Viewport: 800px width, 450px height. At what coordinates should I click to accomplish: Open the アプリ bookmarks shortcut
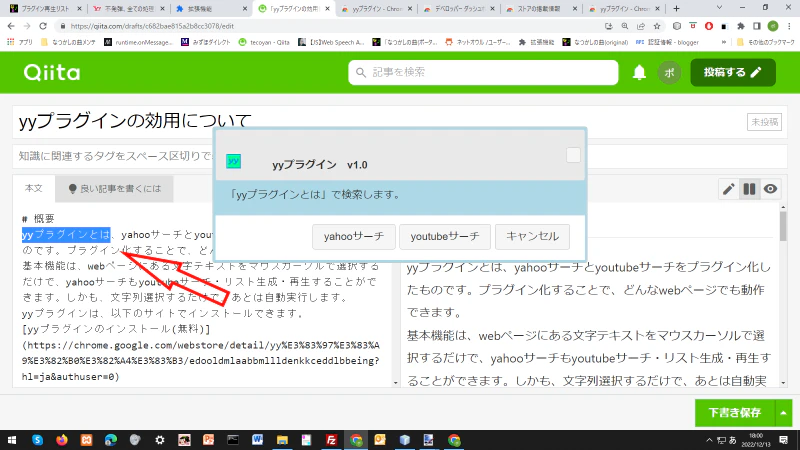20,42
